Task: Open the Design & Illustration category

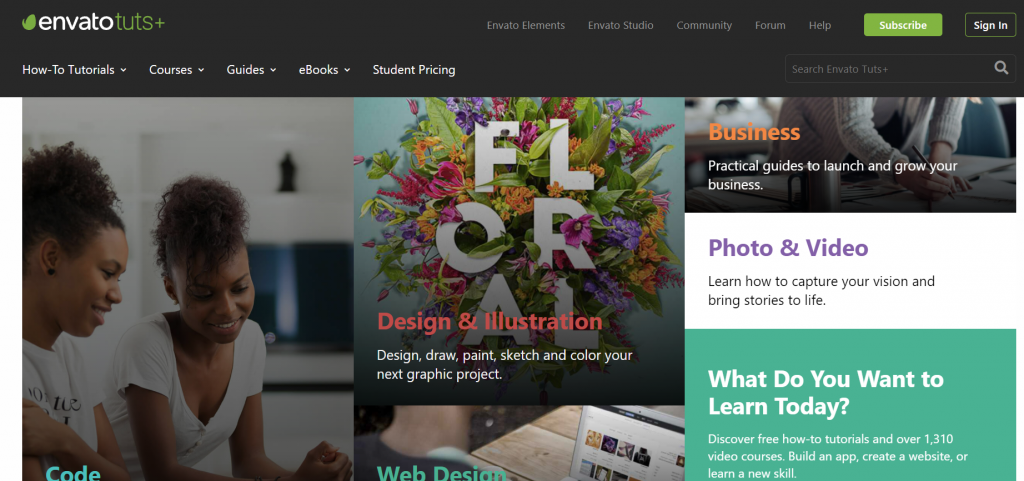Action: click(x=490, y=321)
